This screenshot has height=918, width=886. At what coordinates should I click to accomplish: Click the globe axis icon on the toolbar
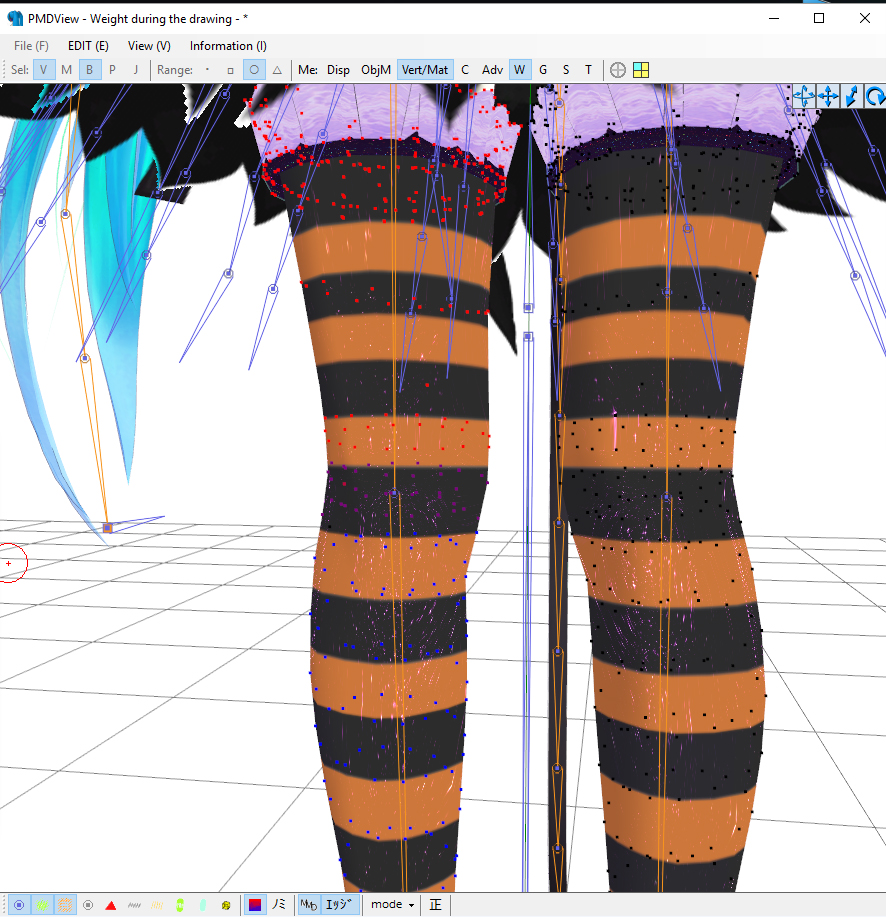(x=617, y=69)
